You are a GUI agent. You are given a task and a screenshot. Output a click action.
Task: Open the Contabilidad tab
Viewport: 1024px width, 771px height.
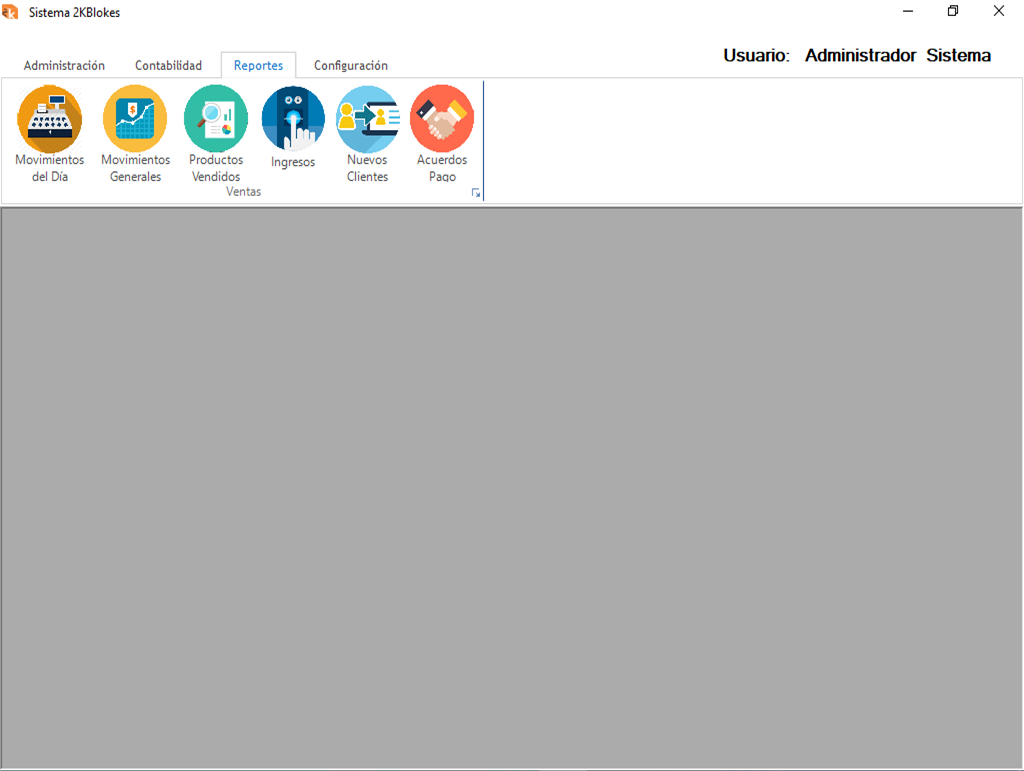coord(168,66)
